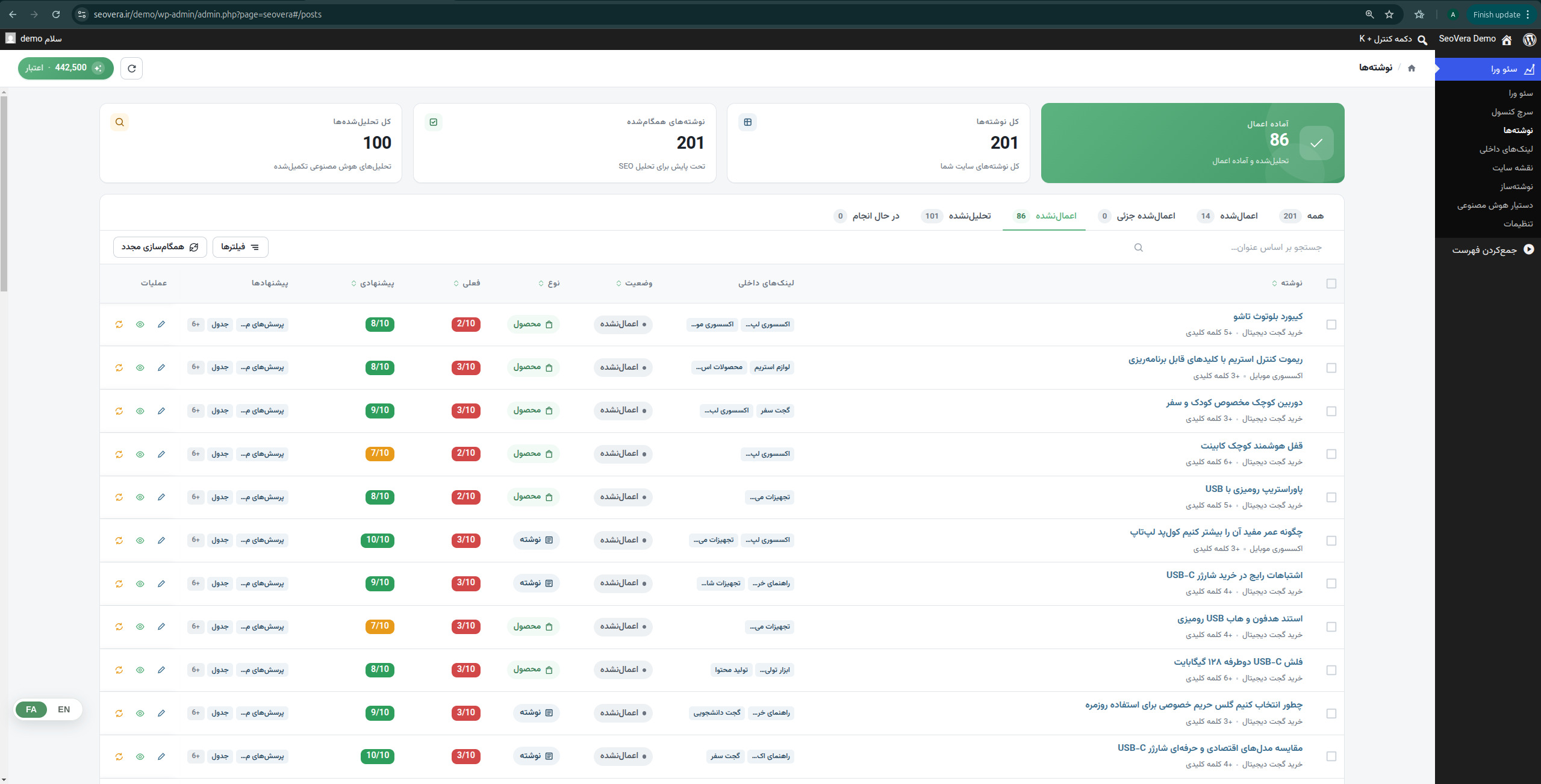This screenshot has height=784, width=1541.
Task: Click the 442,500 اعتبار credit badge
Action: tap(66, 68)
